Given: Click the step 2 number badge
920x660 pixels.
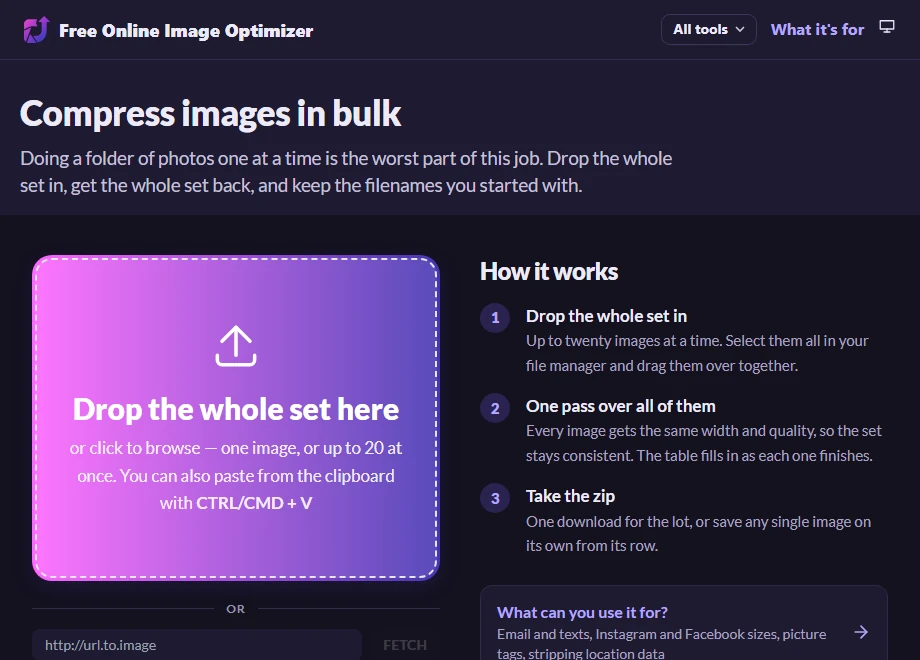Looking at the screenshot, I should [x=495, y=408].
